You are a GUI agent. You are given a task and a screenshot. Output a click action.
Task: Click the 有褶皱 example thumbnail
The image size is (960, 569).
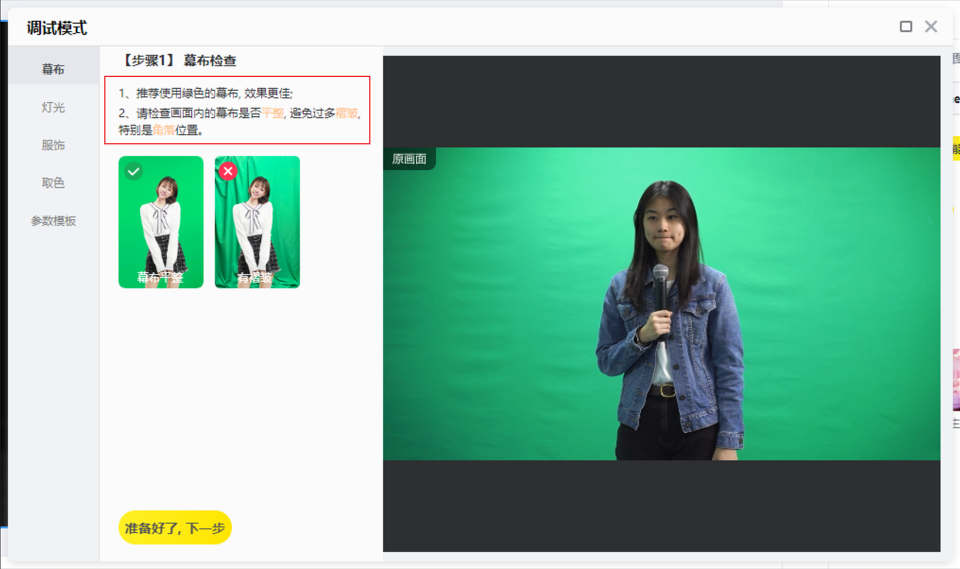coord(257,222)
